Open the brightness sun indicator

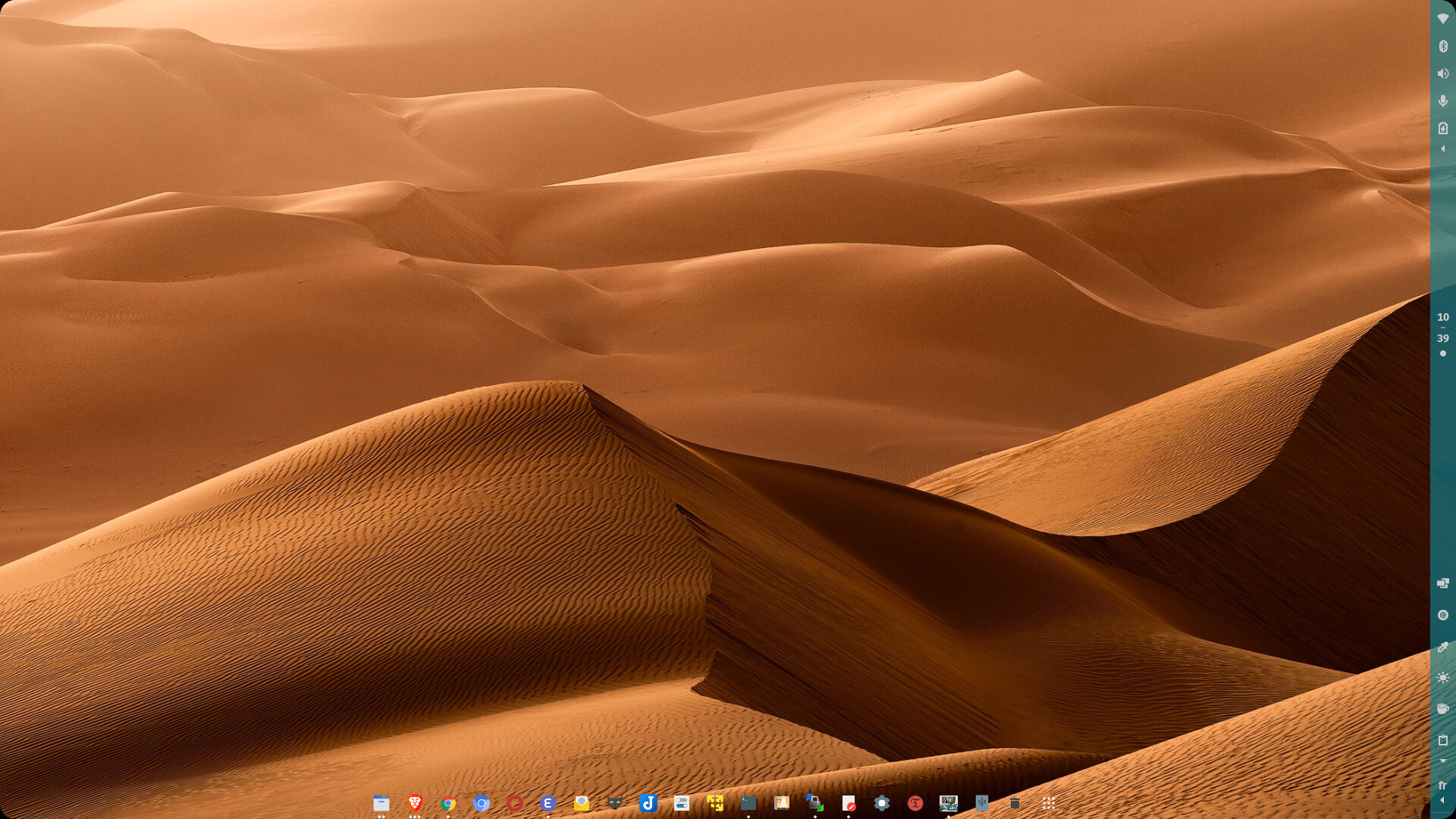(1443, 678)
